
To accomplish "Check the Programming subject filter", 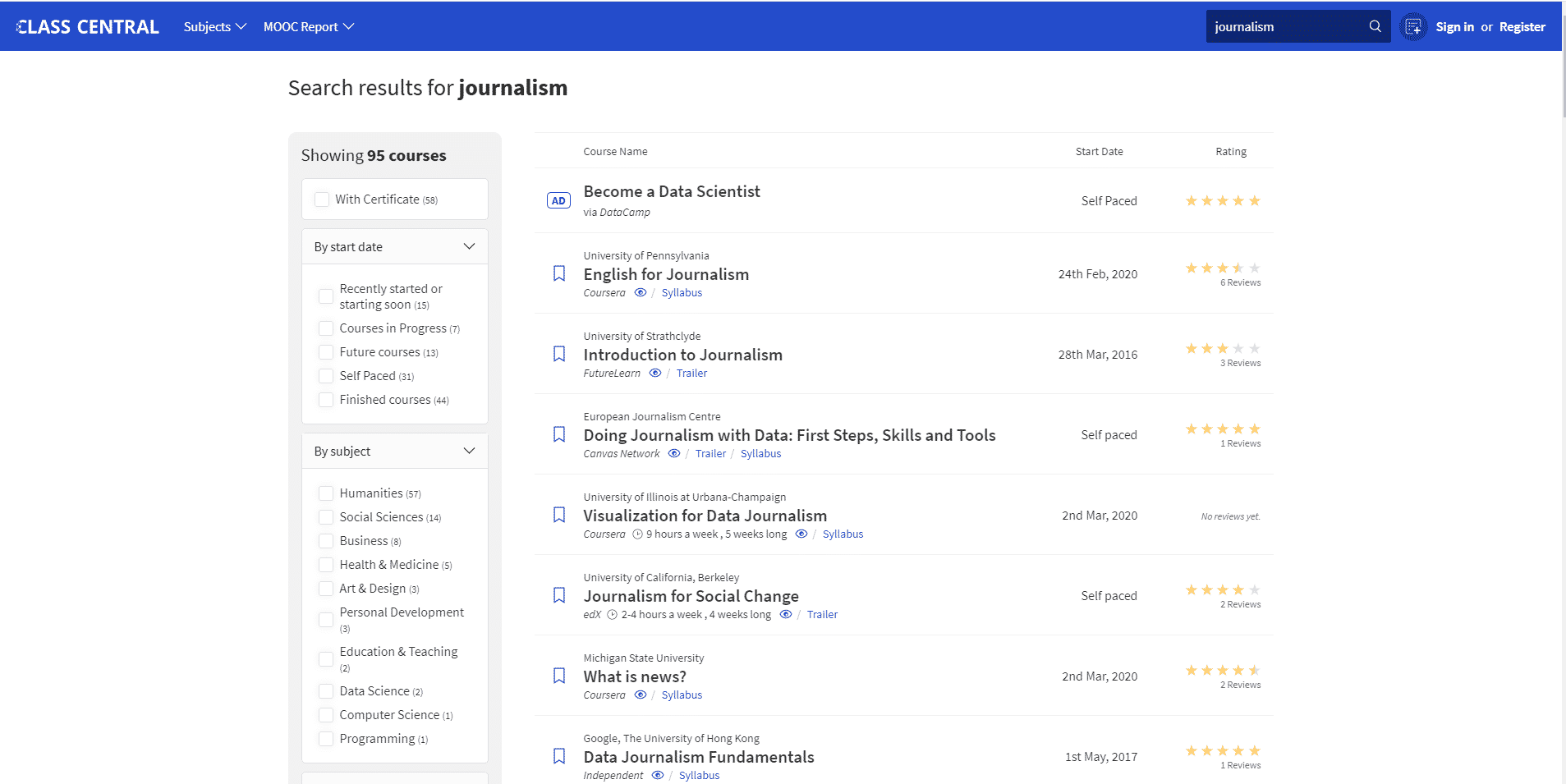I will click(x=326, y=739).
